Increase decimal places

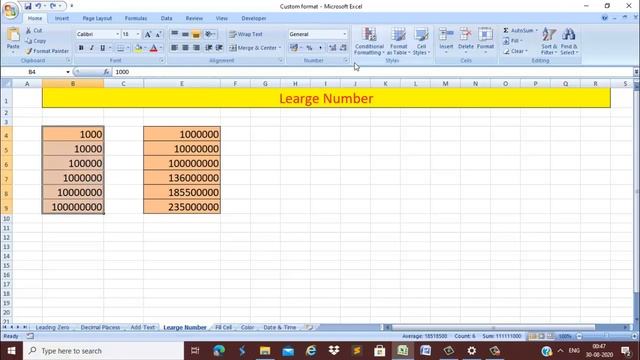(333, 48)
